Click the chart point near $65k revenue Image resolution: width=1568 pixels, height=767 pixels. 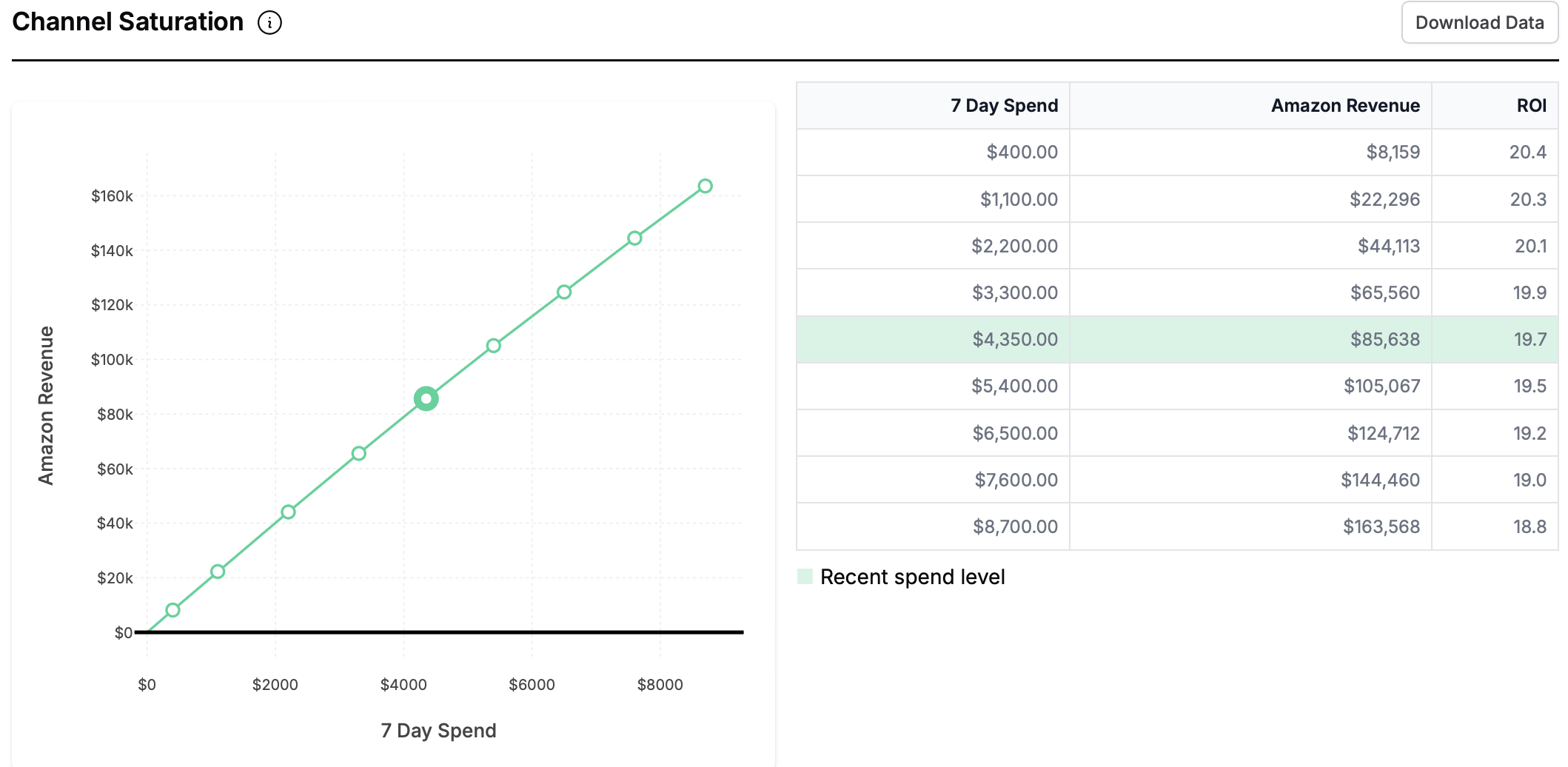[359, 453]
